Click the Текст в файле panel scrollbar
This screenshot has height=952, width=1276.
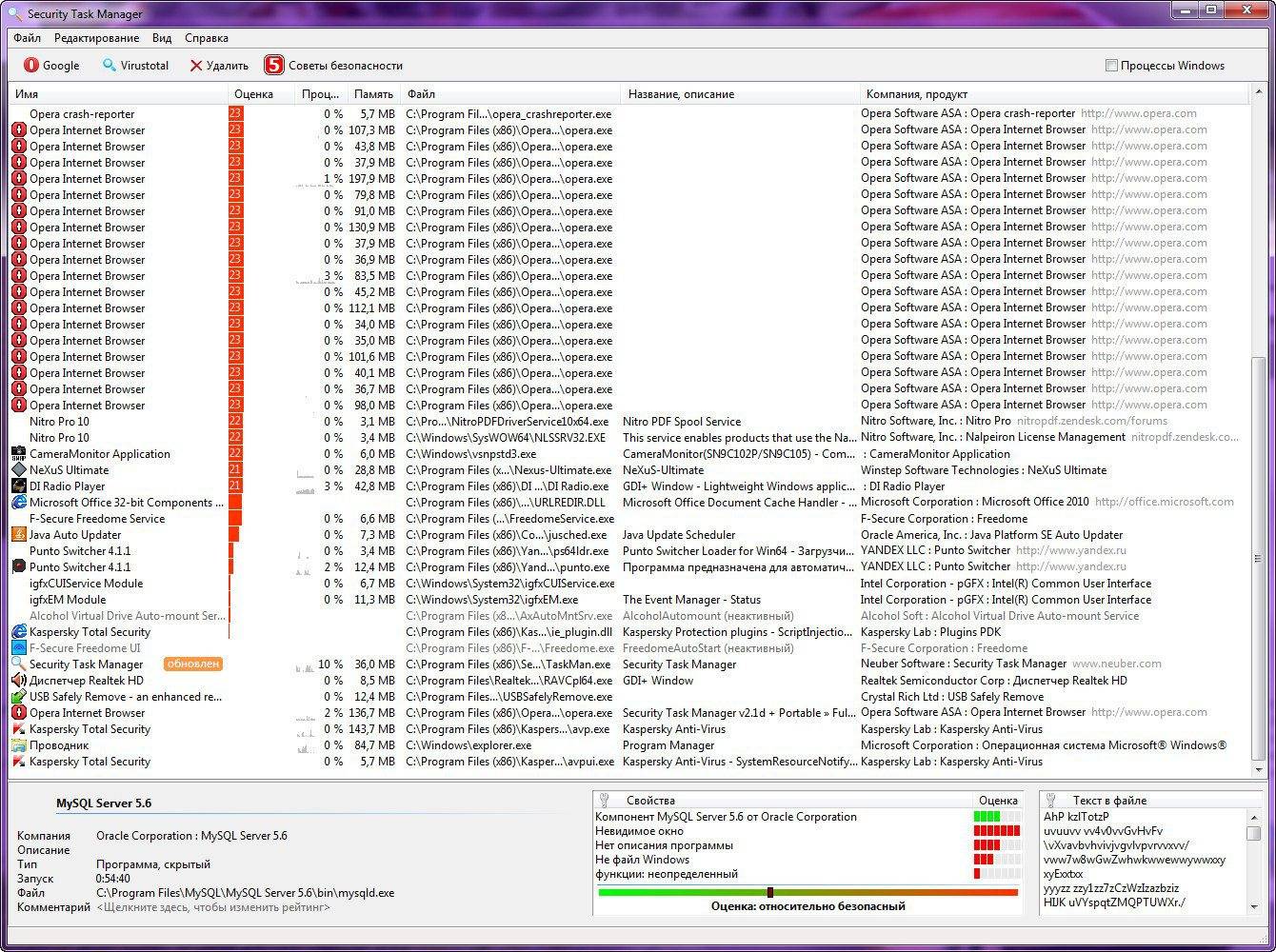click(1253, 862)
